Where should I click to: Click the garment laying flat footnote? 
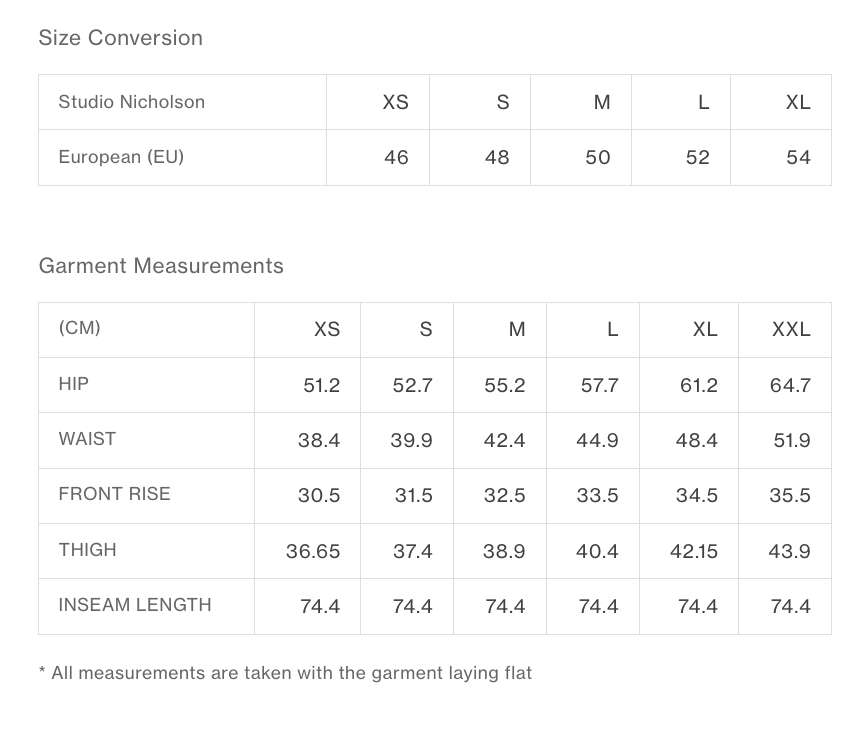tap(286, 673)
